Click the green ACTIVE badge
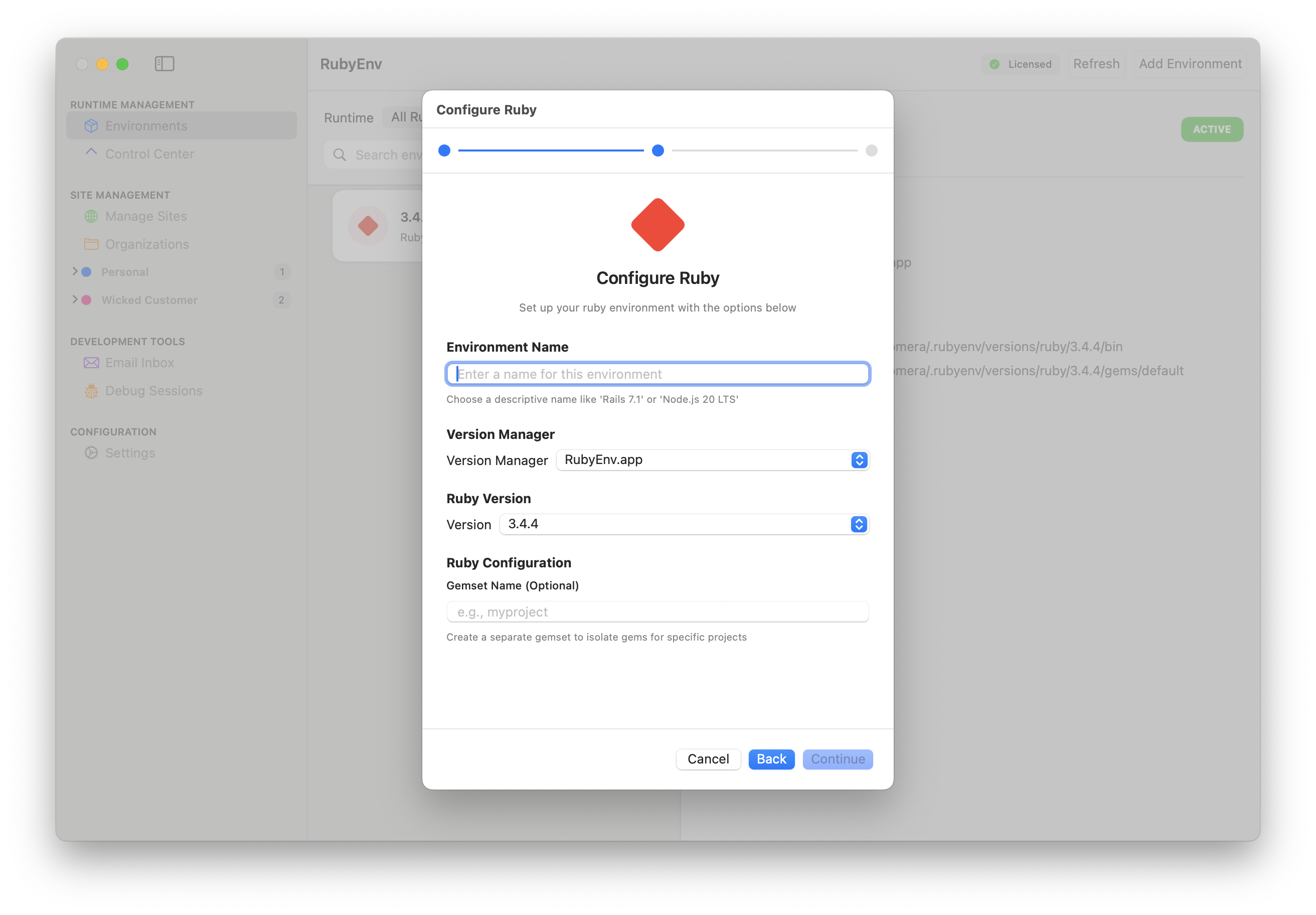Screen dimensions: 1316x915 1212,129
